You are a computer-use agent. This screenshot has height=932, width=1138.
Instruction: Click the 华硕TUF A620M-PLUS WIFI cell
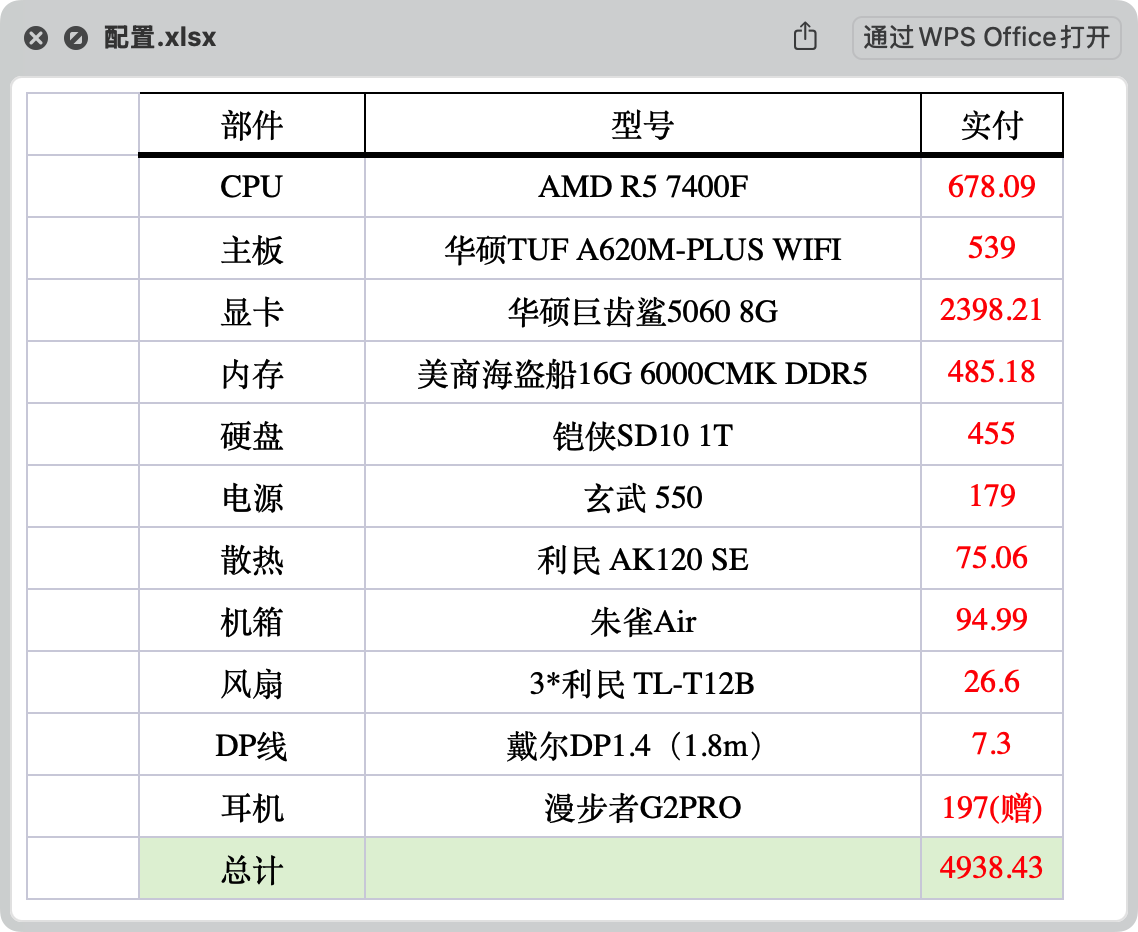642,248
